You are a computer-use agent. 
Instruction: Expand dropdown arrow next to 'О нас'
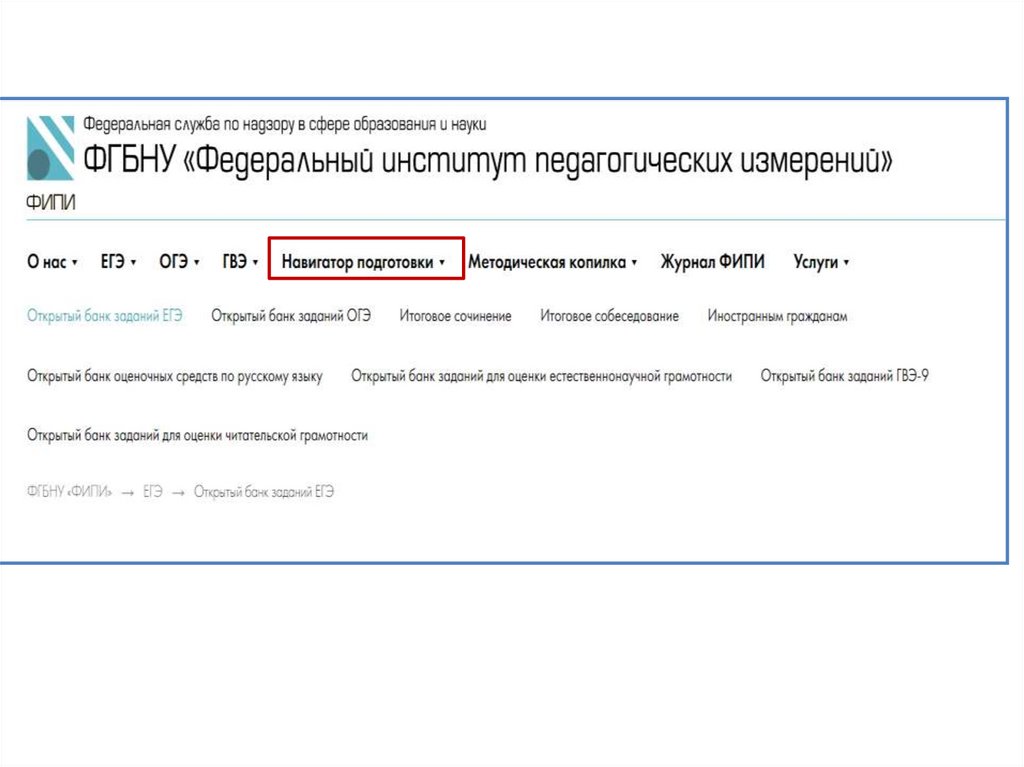pyautogui.click(x=74, y=263)
